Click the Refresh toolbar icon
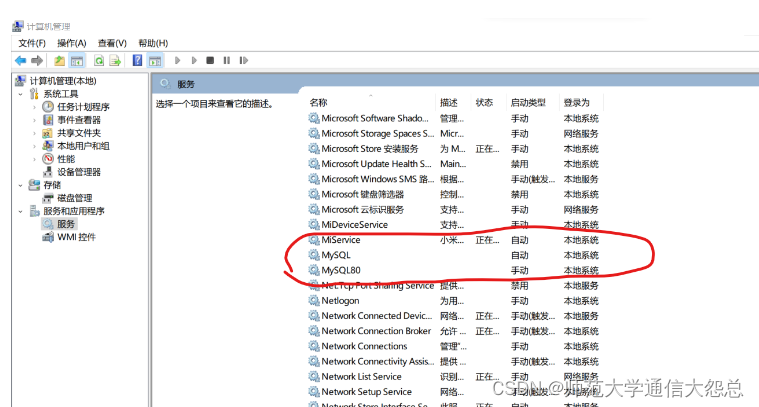Viewport: 759px width, 407px height. tap(99, 60)
